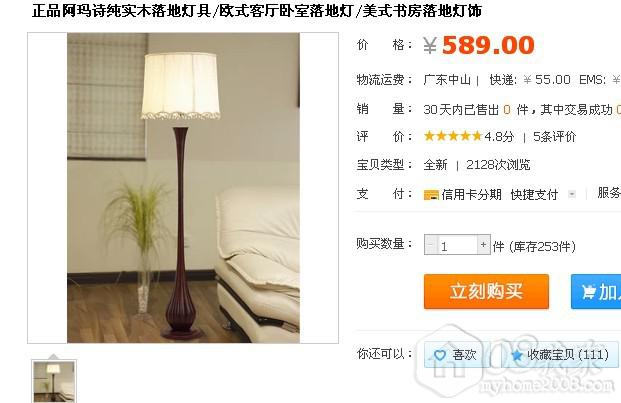Click the quantity input field showing 1
The height and width of the screenshot is (403, 621).
(x=457, y=245)
